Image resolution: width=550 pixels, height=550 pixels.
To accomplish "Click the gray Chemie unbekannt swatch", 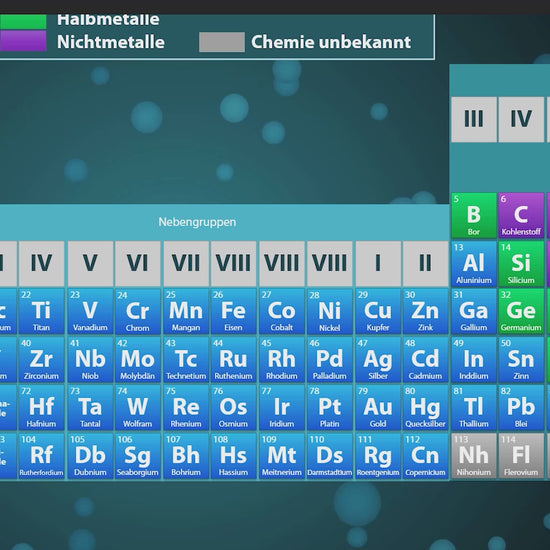I will pyautogui.click(x=222, y=42).
